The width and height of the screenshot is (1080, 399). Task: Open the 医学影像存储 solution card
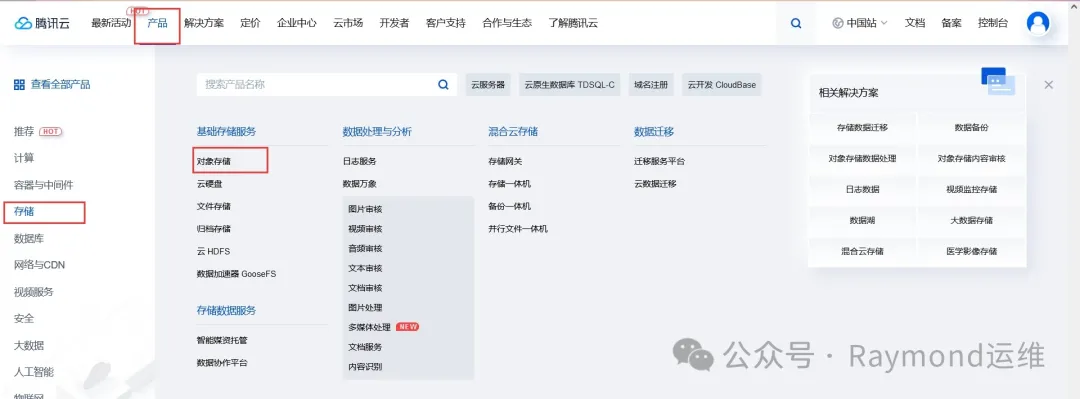(x=971, y=252)
